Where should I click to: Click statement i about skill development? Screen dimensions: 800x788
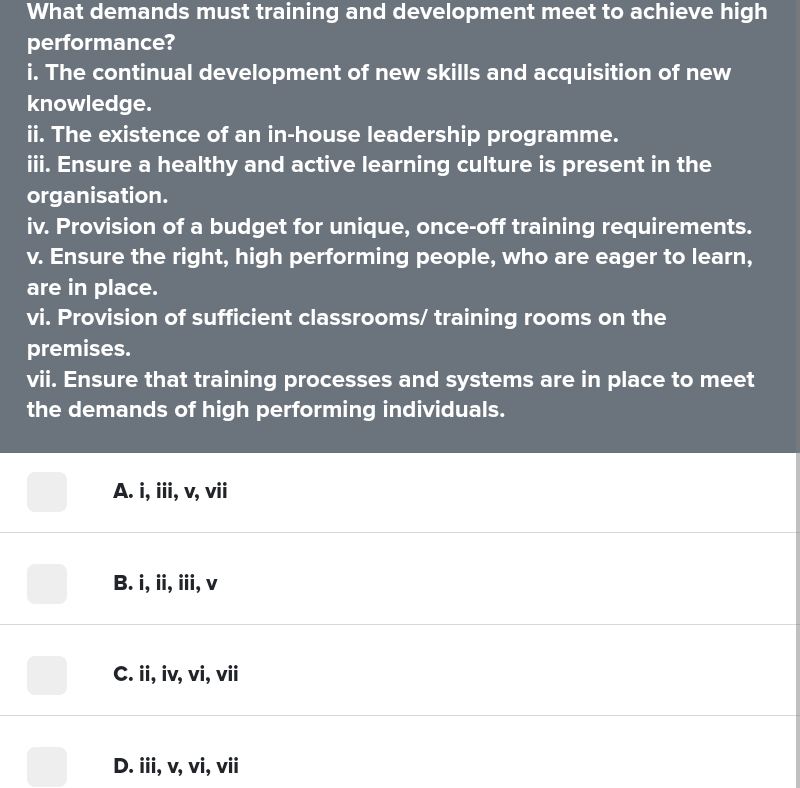[x=379, y=88]
